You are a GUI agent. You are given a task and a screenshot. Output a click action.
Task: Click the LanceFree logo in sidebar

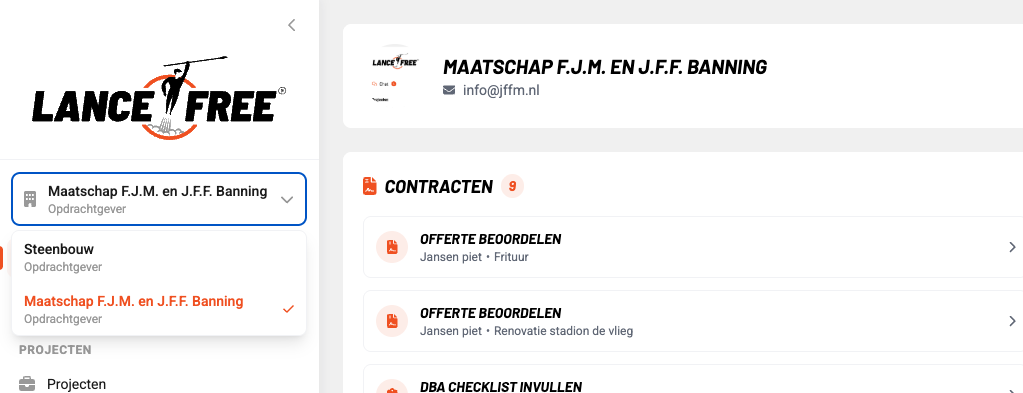159,98
